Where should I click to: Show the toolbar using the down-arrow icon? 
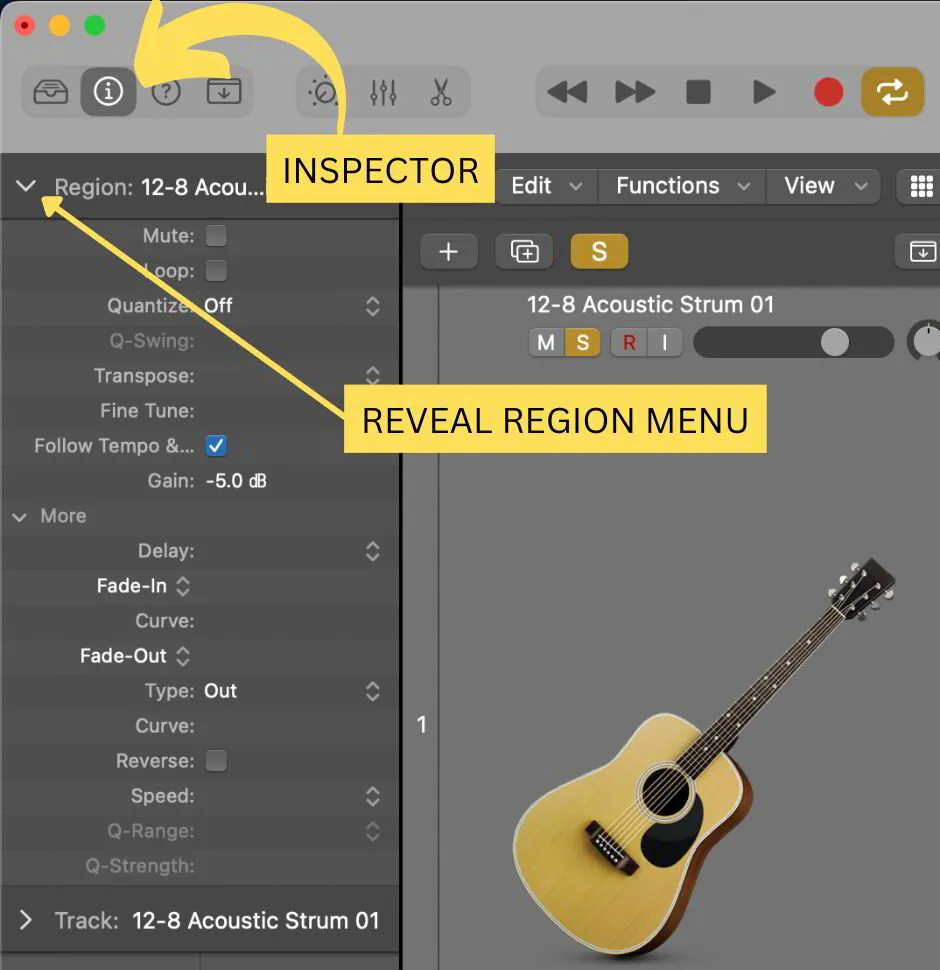224,91
